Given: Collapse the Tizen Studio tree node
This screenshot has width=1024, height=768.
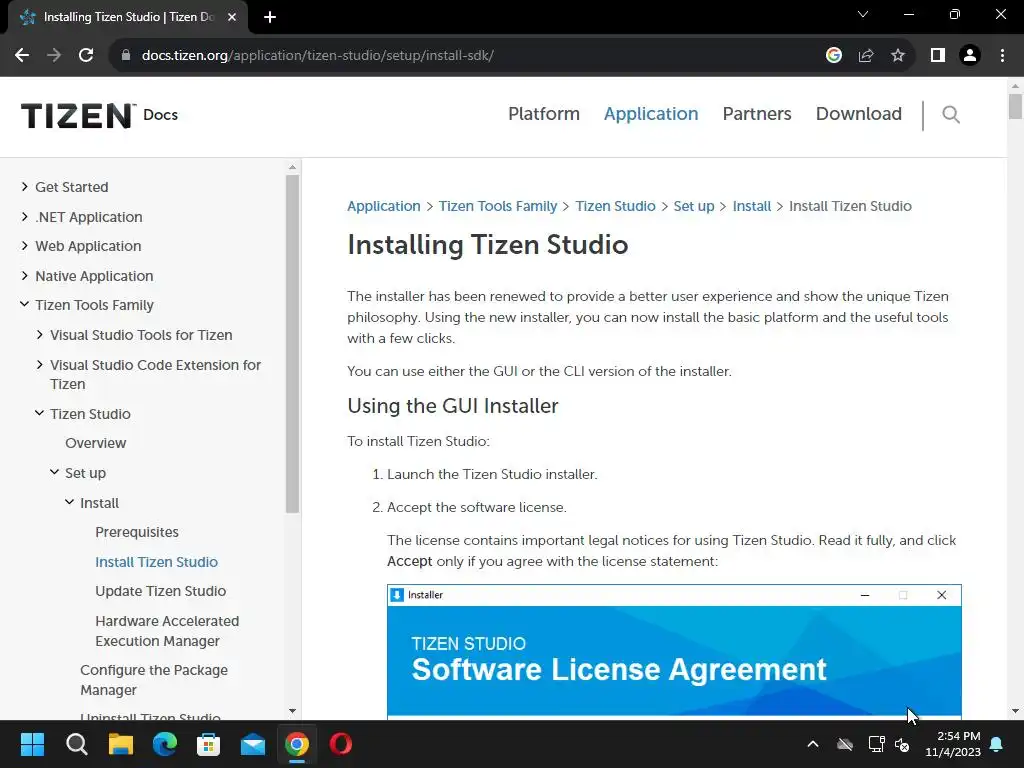Looking at the screenshot, I should [39, 413].
